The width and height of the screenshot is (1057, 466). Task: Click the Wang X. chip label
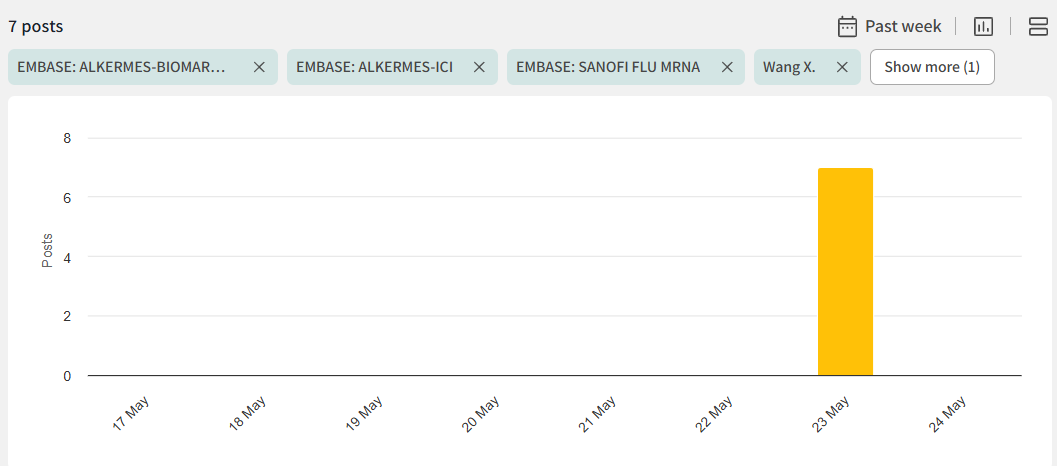coord(789,67)
